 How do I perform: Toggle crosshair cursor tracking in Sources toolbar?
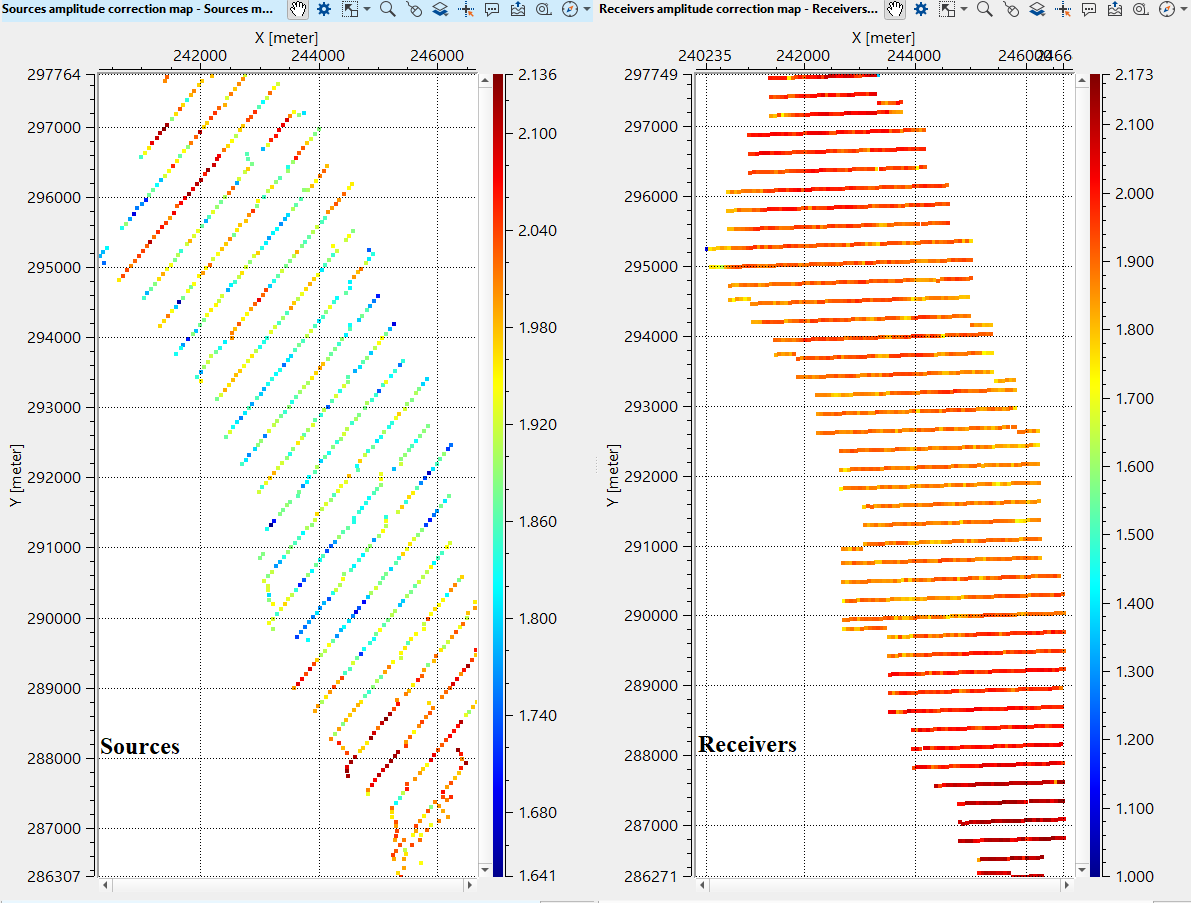point(465,9)
